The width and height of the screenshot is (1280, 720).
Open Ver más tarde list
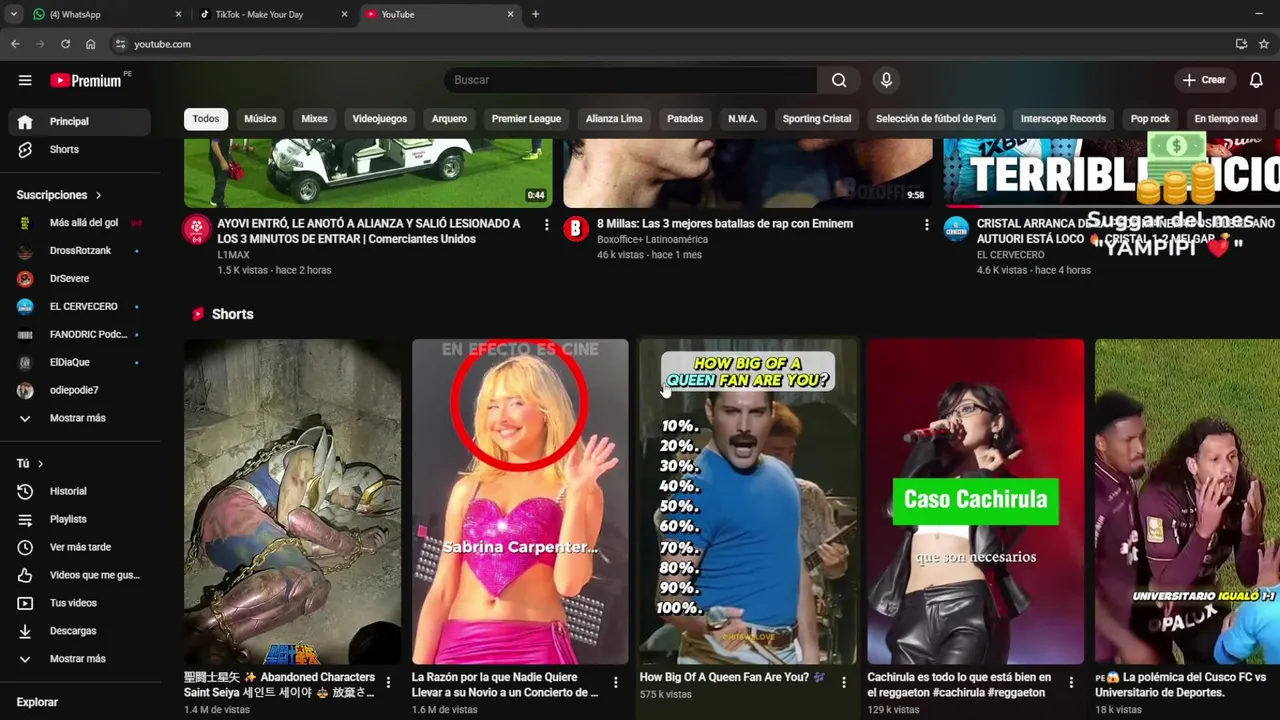point(80,547)
